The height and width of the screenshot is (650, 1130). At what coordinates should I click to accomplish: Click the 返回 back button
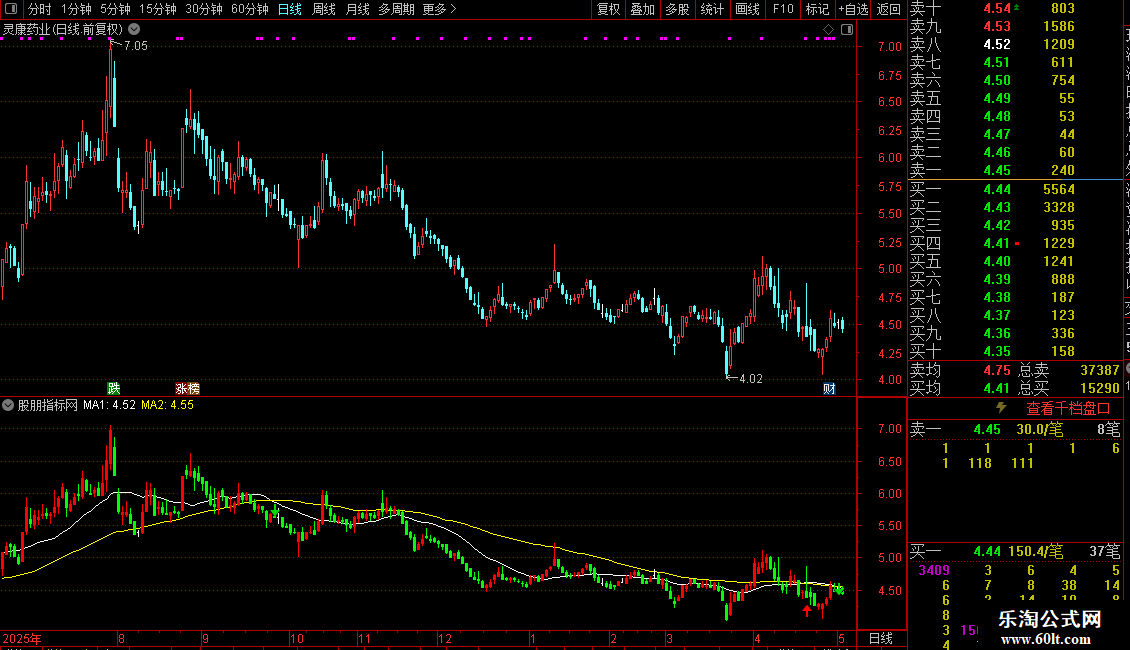coord(889,9)
